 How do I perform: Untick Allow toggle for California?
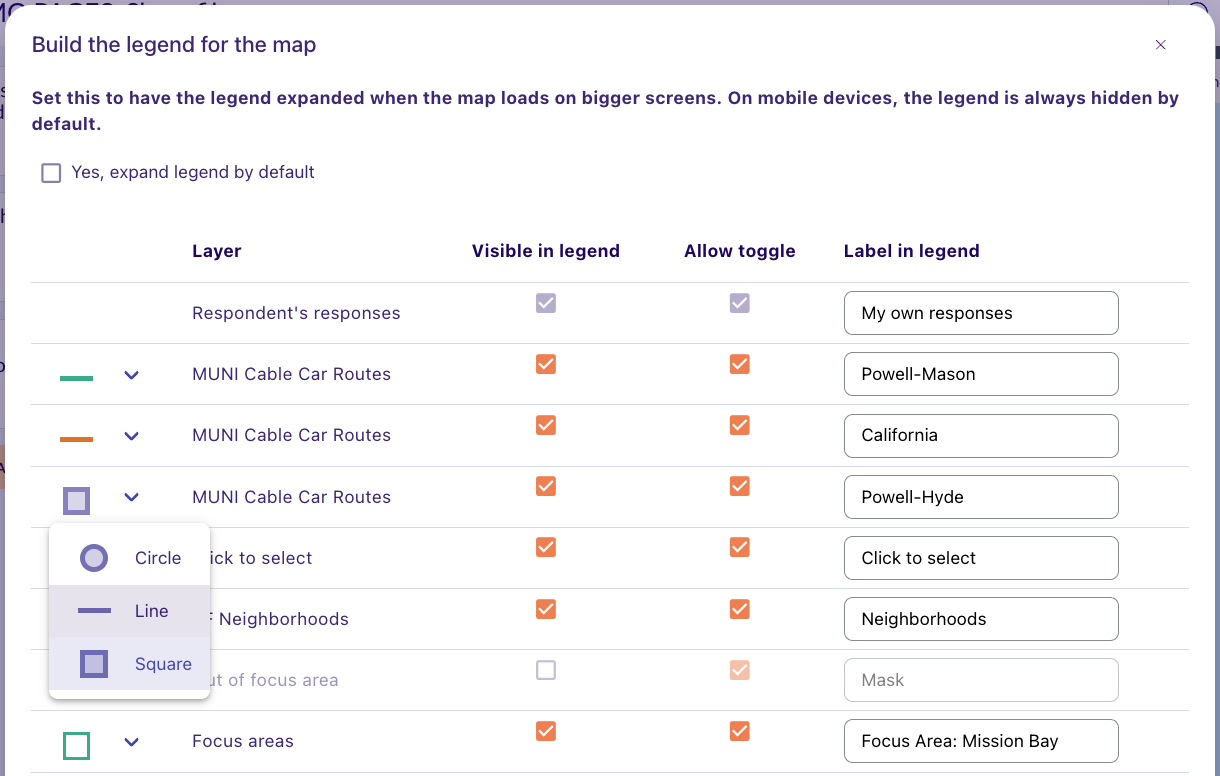[740, 425]
